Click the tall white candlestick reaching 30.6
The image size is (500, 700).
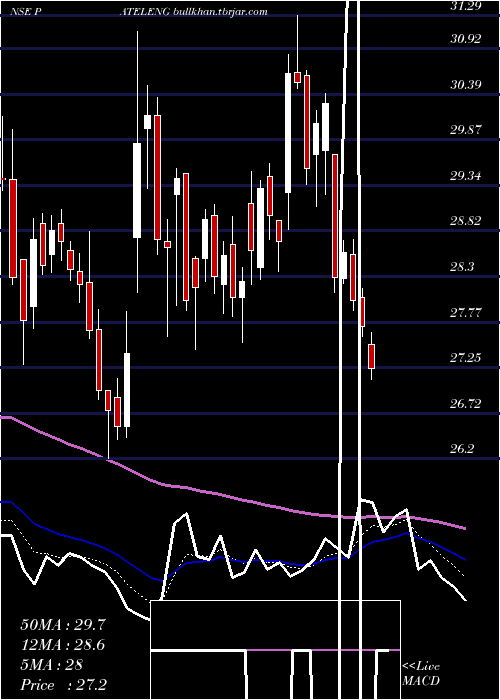pos(288,133)
